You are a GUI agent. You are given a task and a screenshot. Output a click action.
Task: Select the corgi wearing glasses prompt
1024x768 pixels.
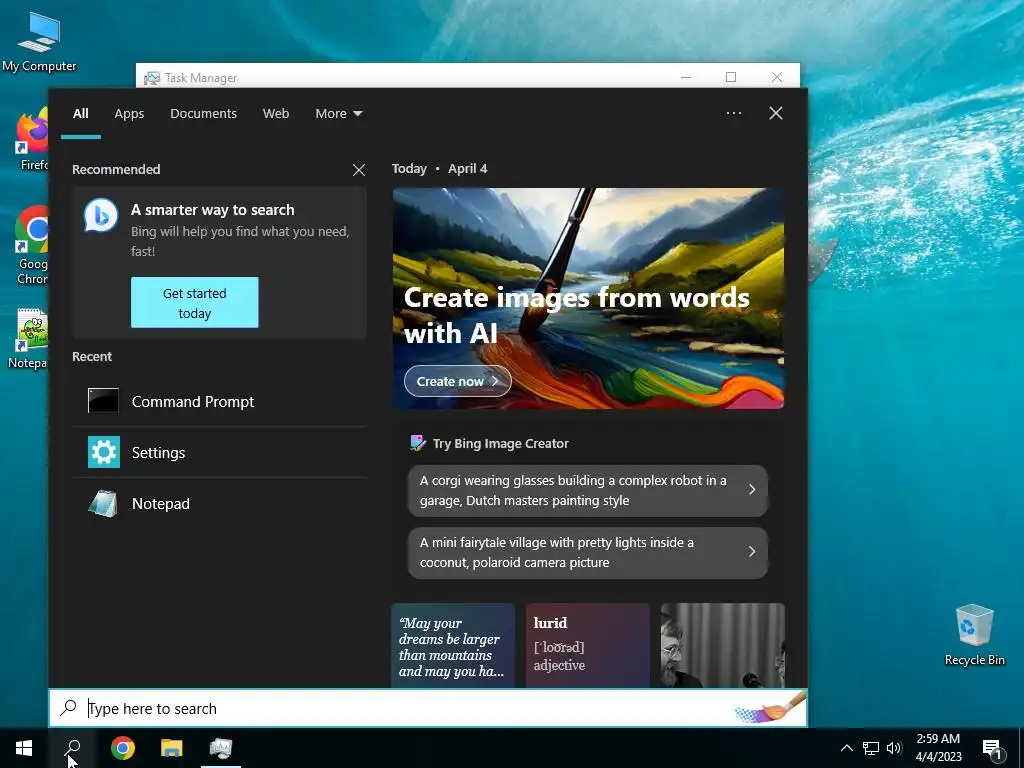587,490
